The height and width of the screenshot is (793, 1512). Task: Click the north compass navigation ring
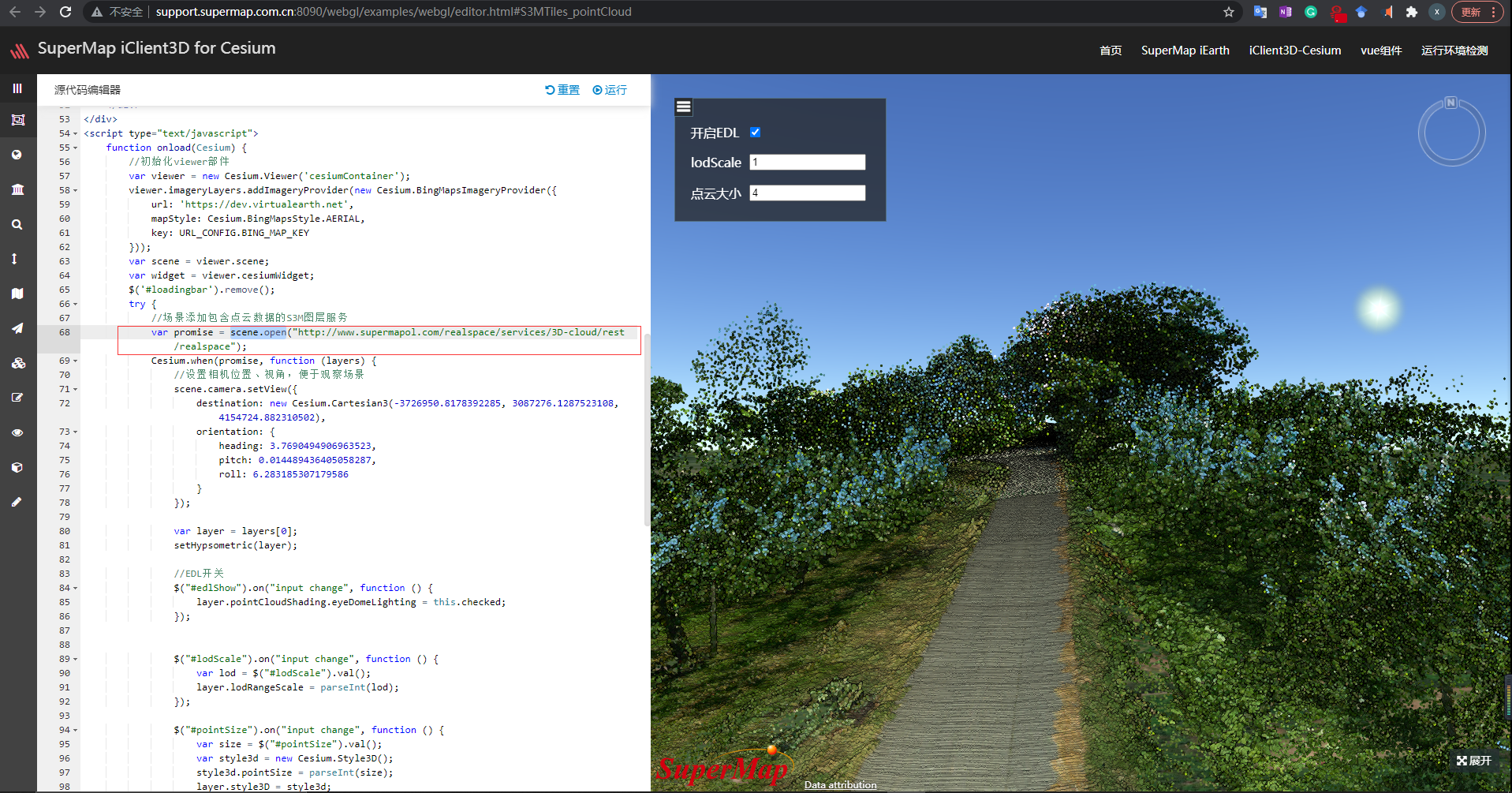pos(1451,132)
